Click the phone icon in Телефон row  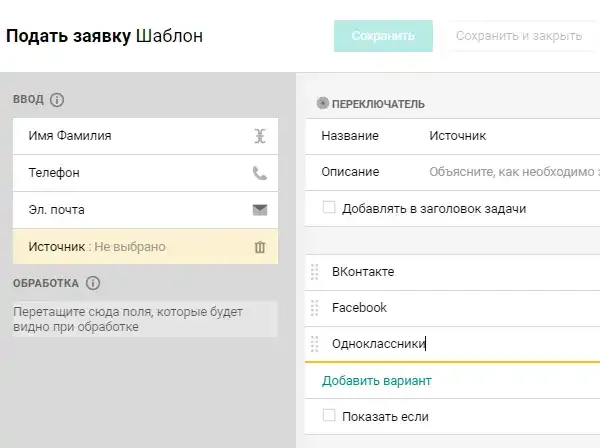pyautogui.click(x=260, y=173)
